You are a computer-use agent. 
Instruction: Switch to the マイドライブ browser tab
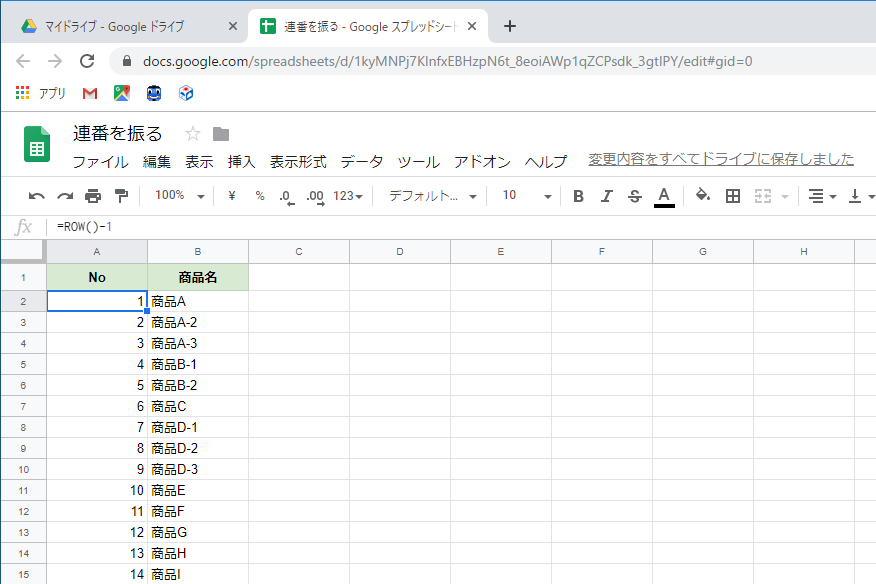pos(115,24)
